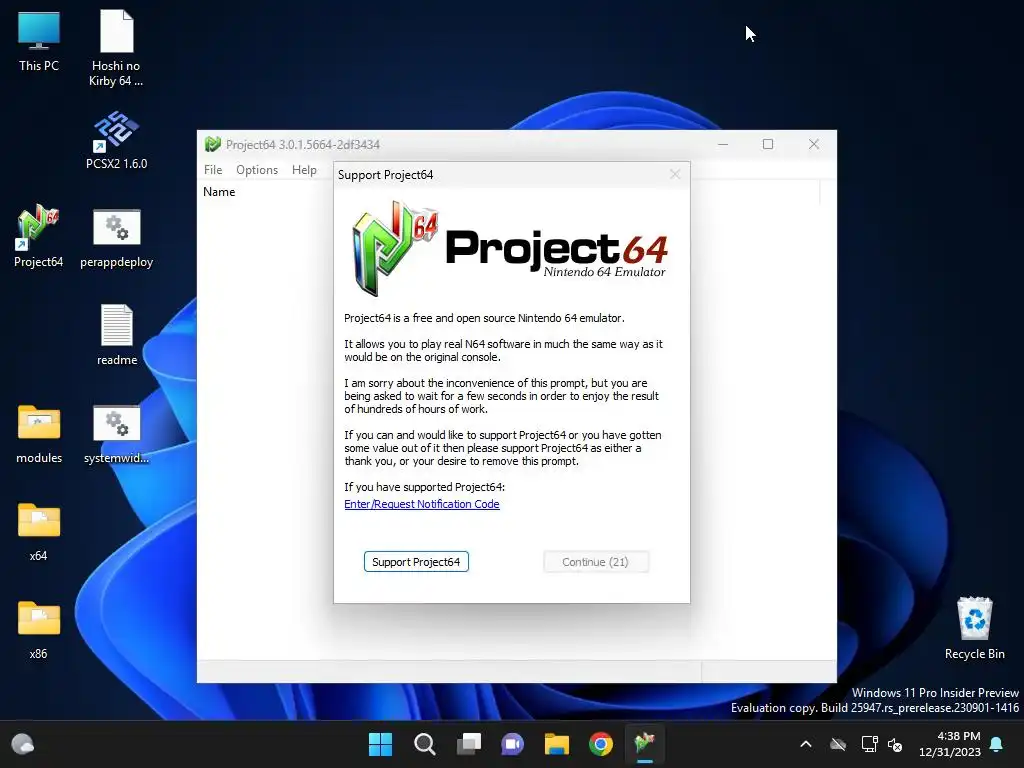Viewport: 1024px width, 768px height.
Task: Close the Support Project64 dialog
Action: point(675,174)
